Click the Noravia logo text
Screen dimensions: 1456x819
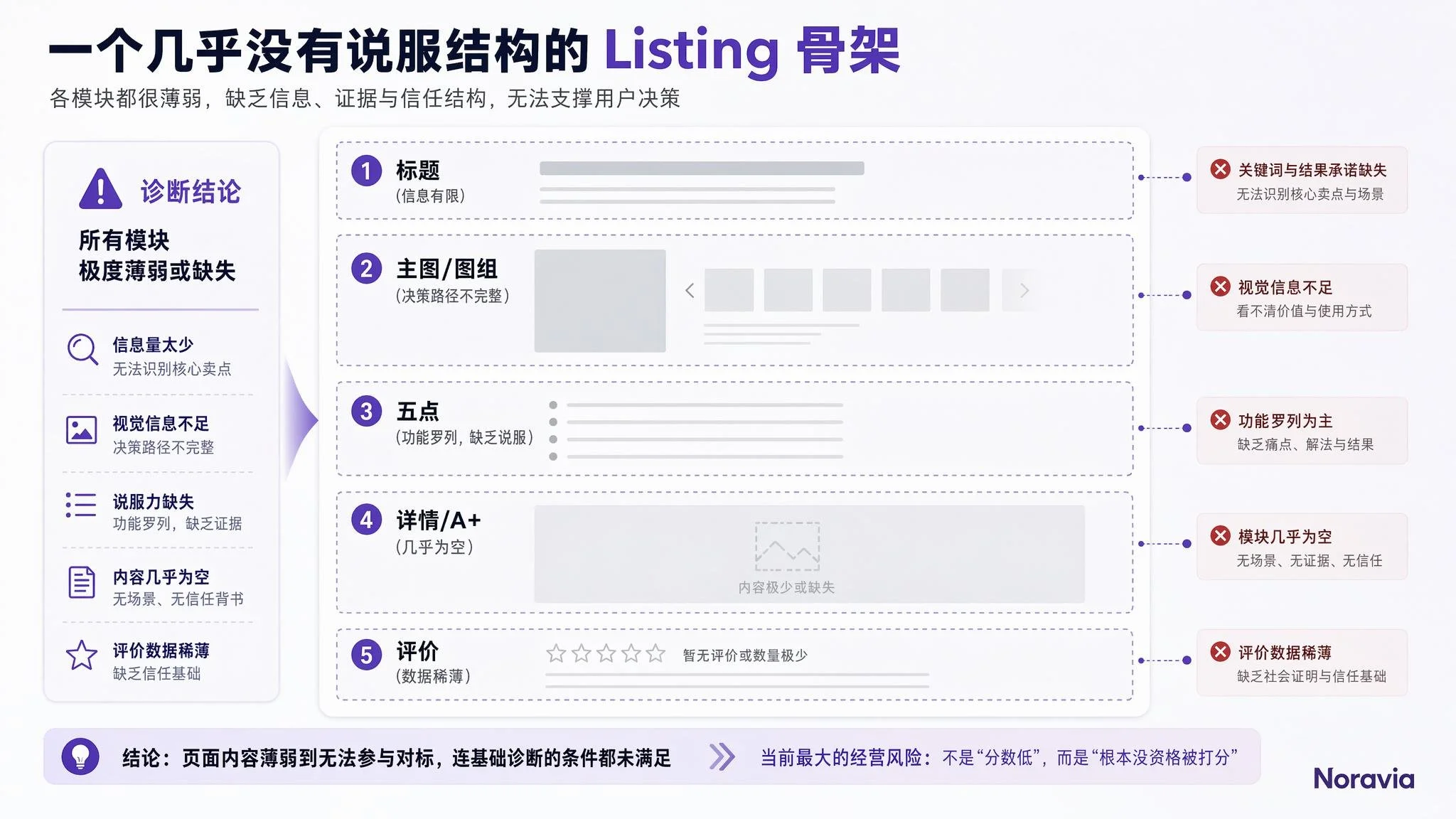click(1364, 778)
